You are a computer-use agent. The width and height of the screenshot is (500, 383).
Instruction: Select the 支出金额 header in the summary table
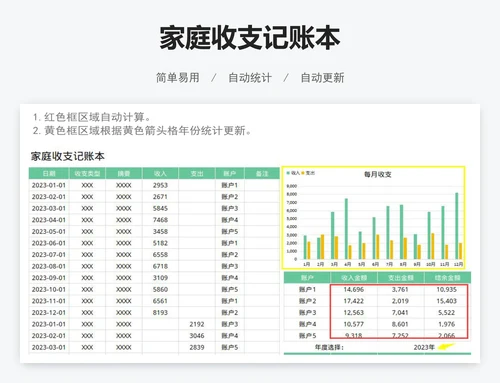click(x=401, y=278)
